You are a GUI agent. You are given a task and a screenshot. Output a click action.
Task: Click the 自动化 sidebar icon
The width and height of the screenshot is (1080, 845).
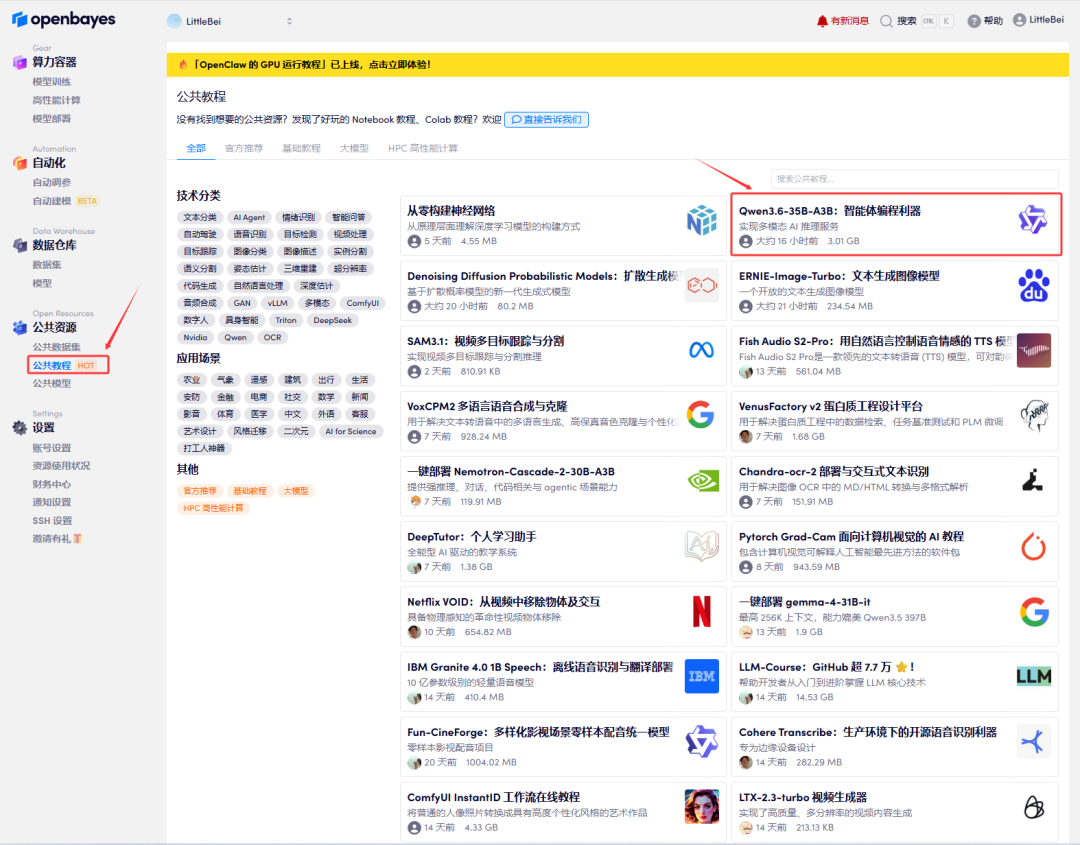coord(19,163)
